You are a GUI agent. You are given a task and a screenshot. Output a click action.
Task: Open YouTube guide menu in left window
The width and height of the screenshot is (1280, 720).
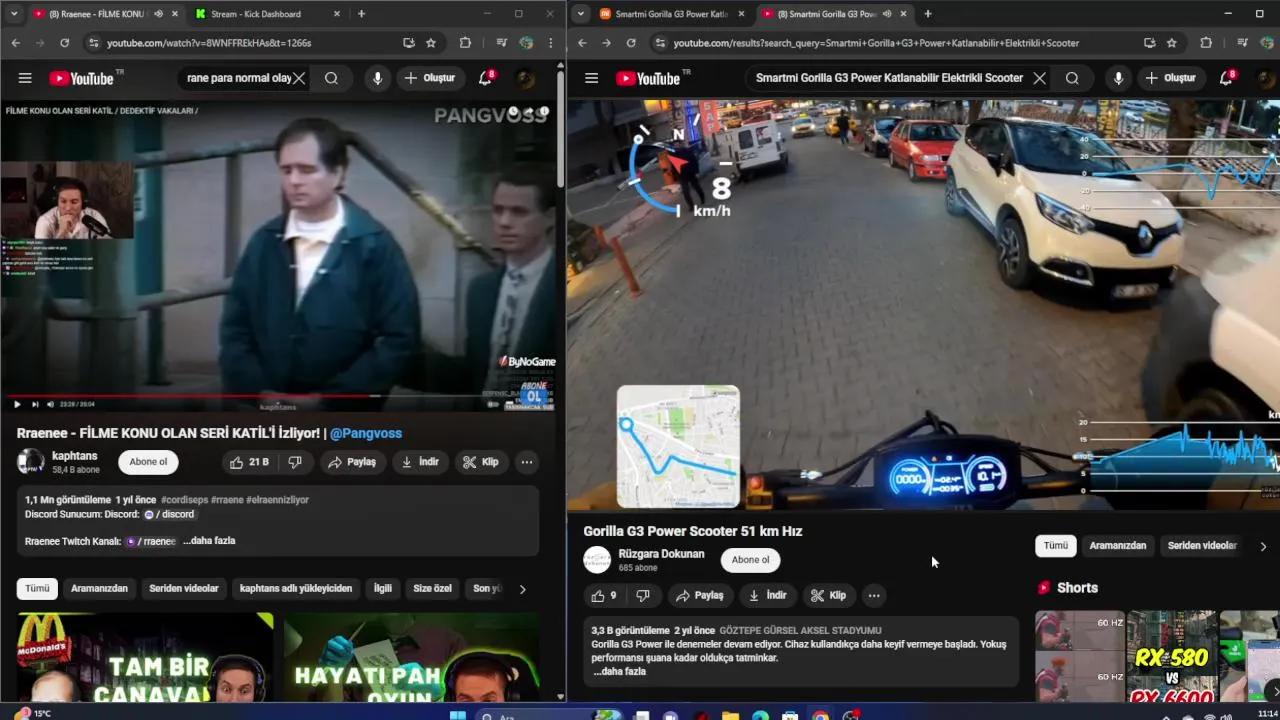[25, 78]
